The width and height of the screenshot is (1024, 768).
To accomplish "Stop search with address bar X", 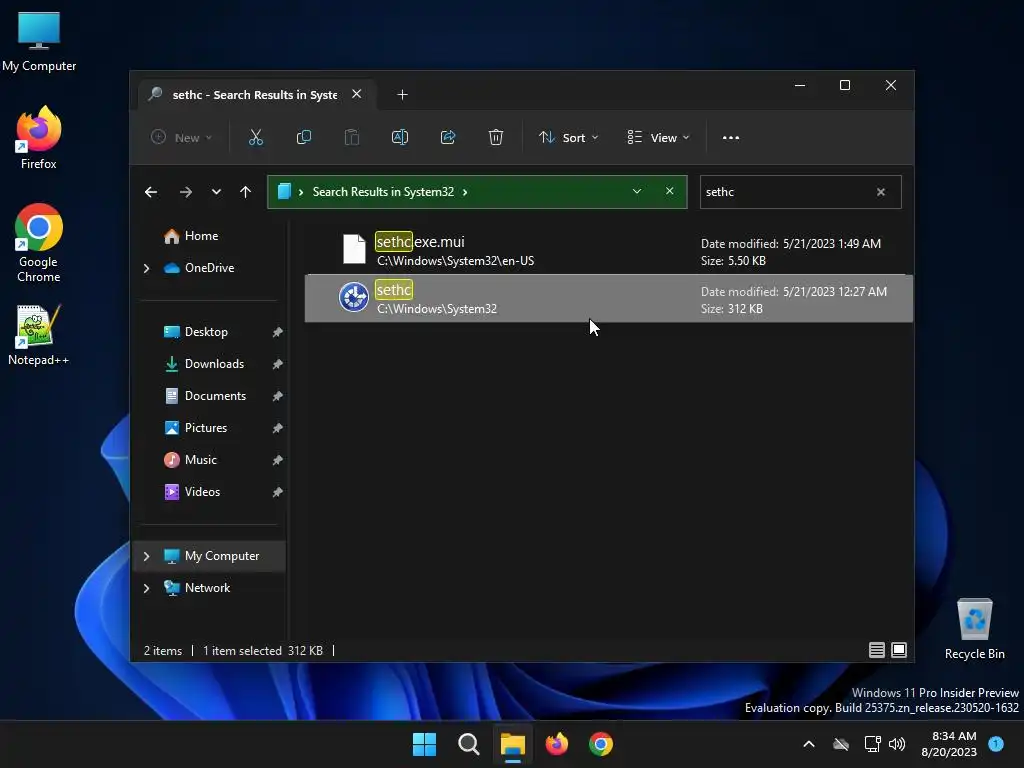I will coord(669,191).
